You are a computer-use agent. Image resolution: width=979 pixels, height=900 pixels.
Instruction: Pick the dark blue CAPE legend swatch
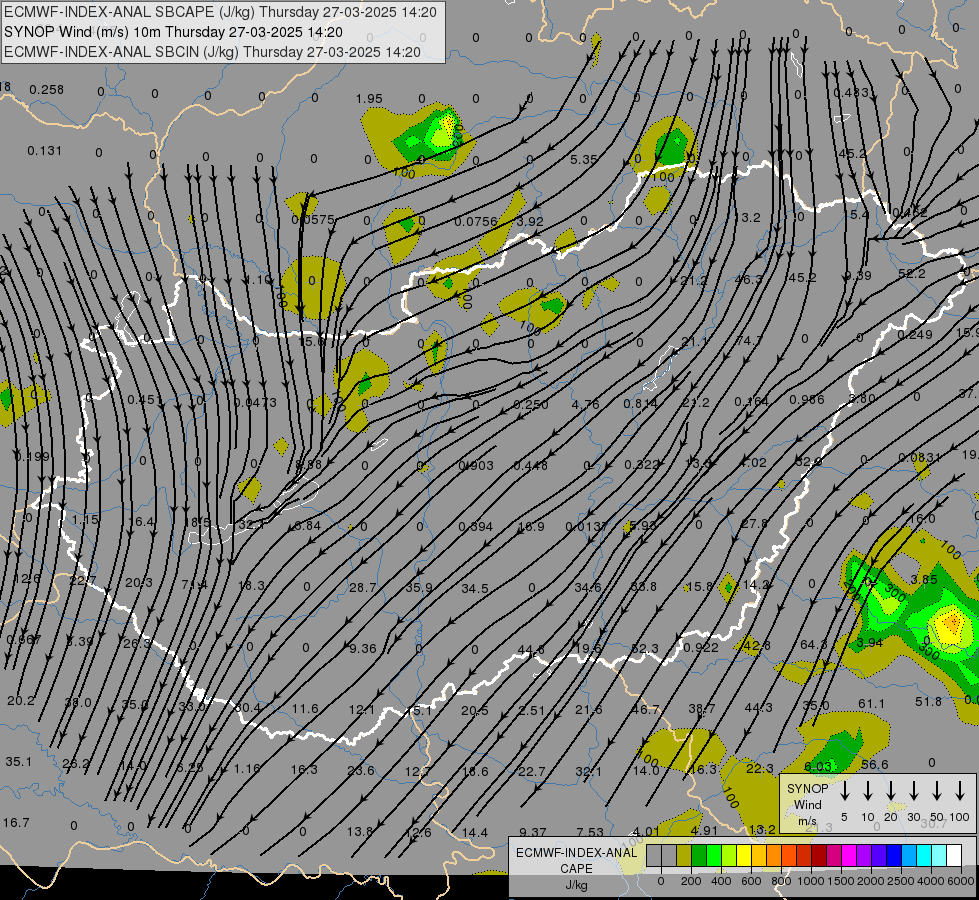(893, 856)
